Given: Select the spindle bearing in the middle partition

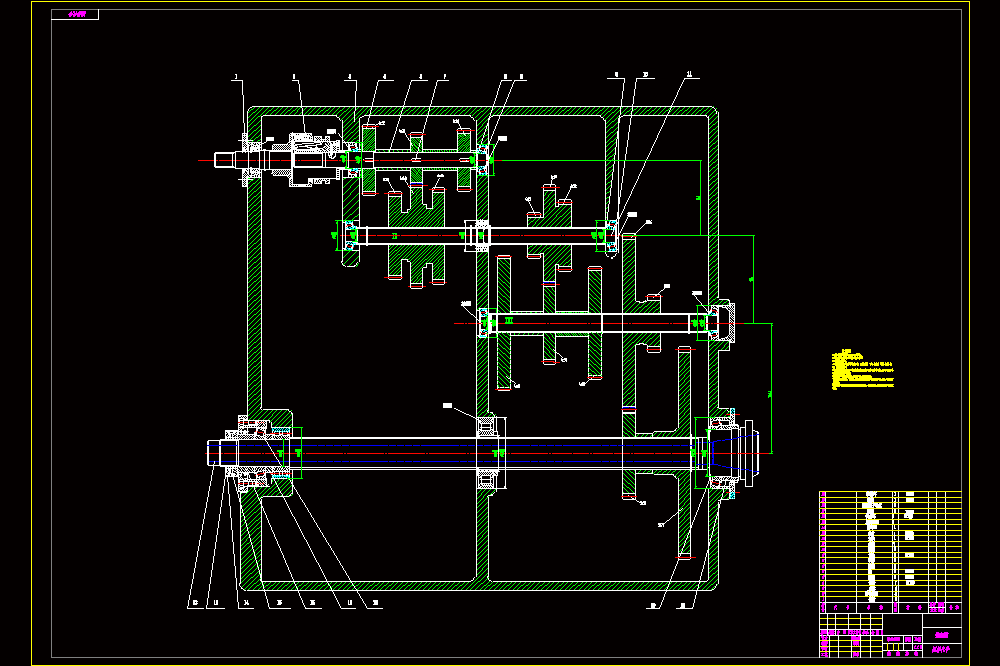Looking at the screenshot, I should click(490, 452).
